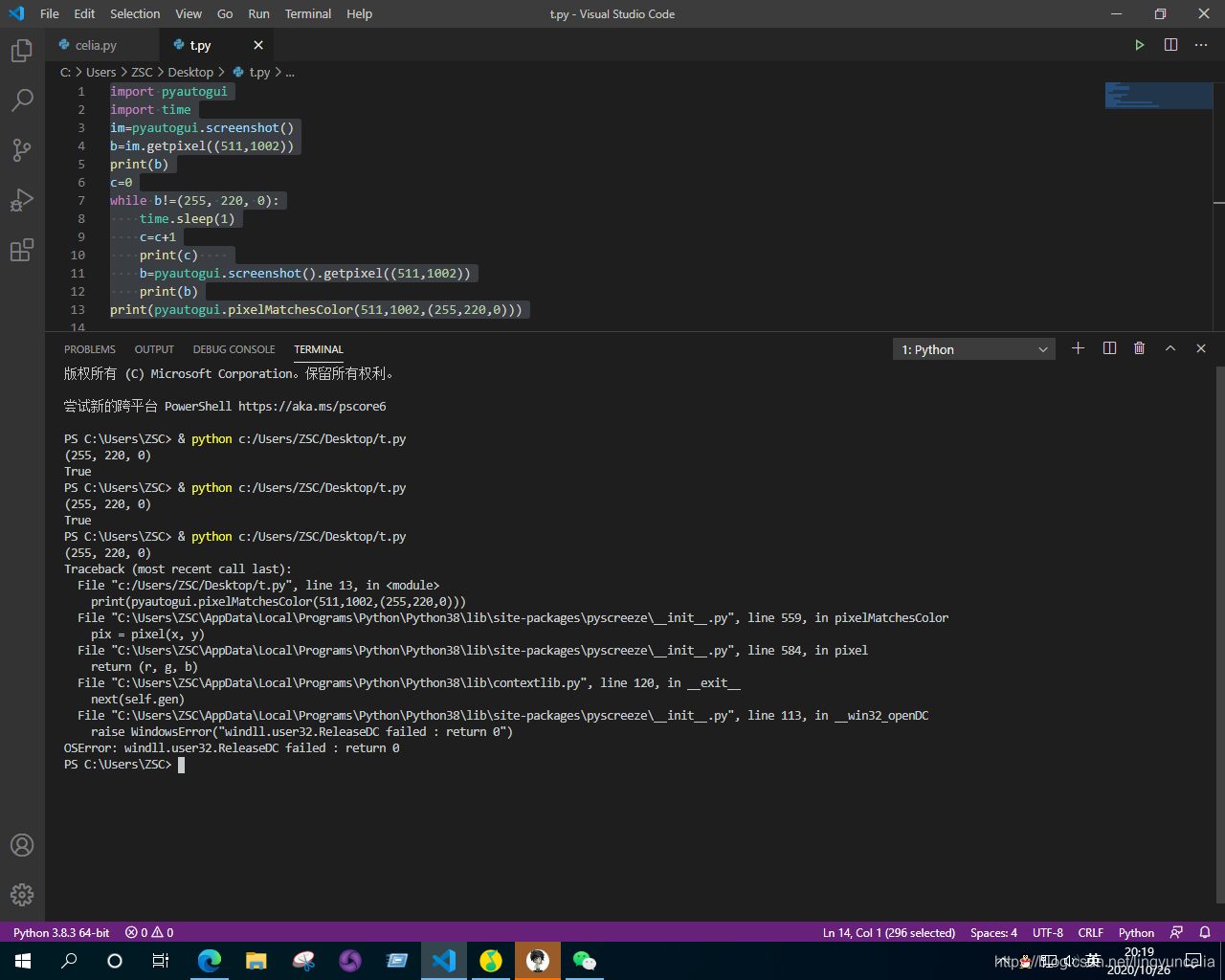Switch to VS Code taskbar icon
This screenshot has width=1225, height=980.
tap(444, 961)
